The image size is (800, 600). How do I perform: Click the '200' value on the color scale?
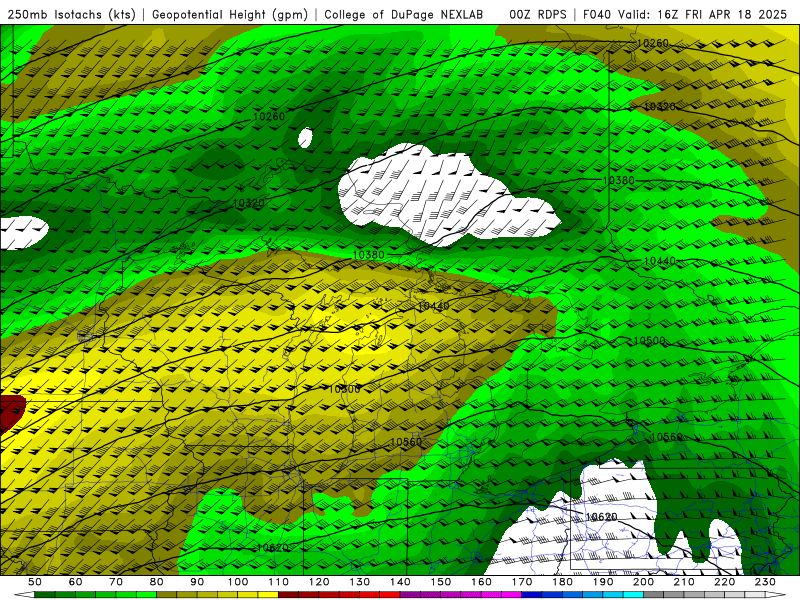643,582
